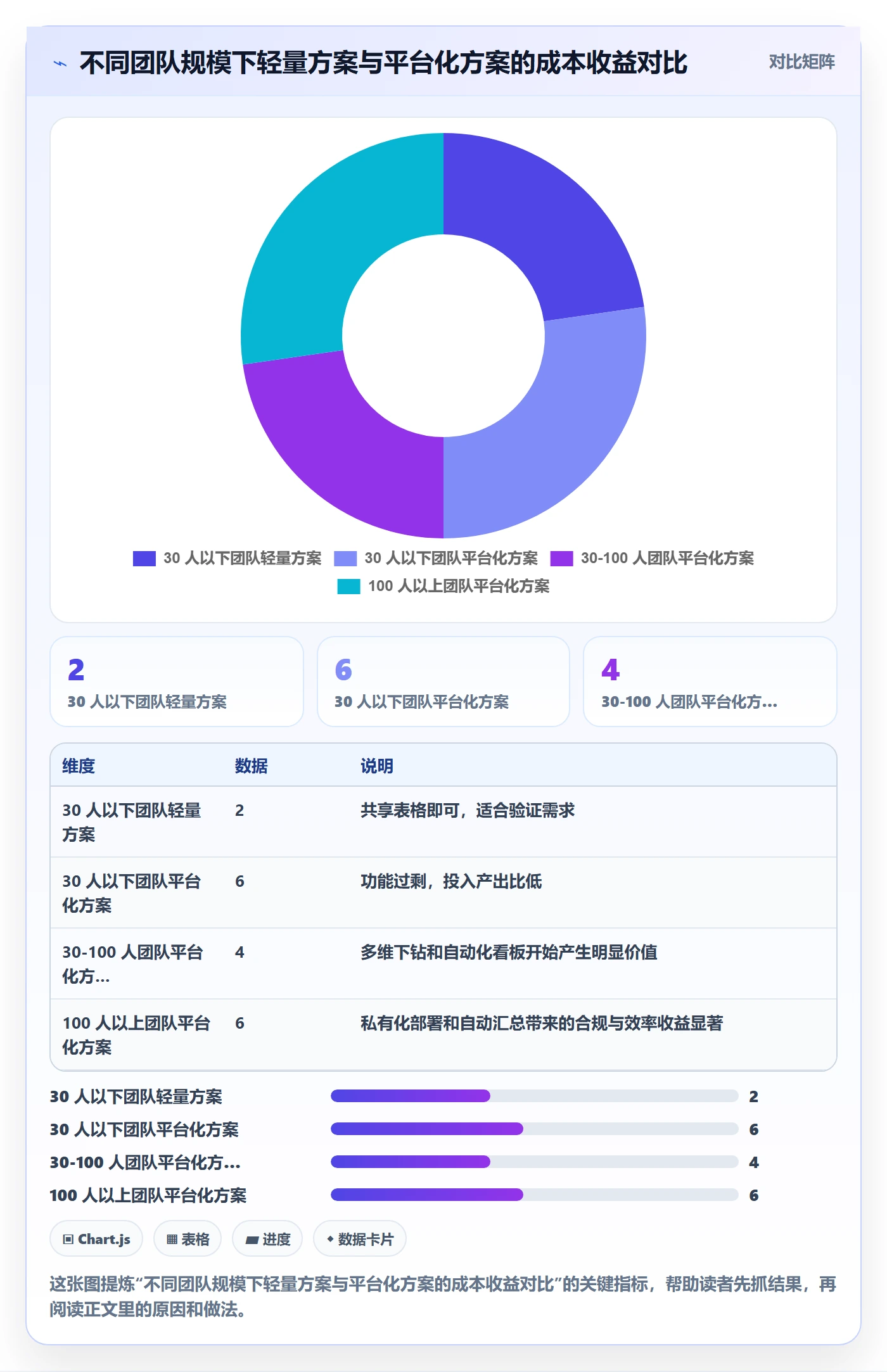Select cell 私有化部署和自动汇总带来的合规与效率收益显著
This screenshot has height=1372, width=887.
click(x=542, y=1023)
